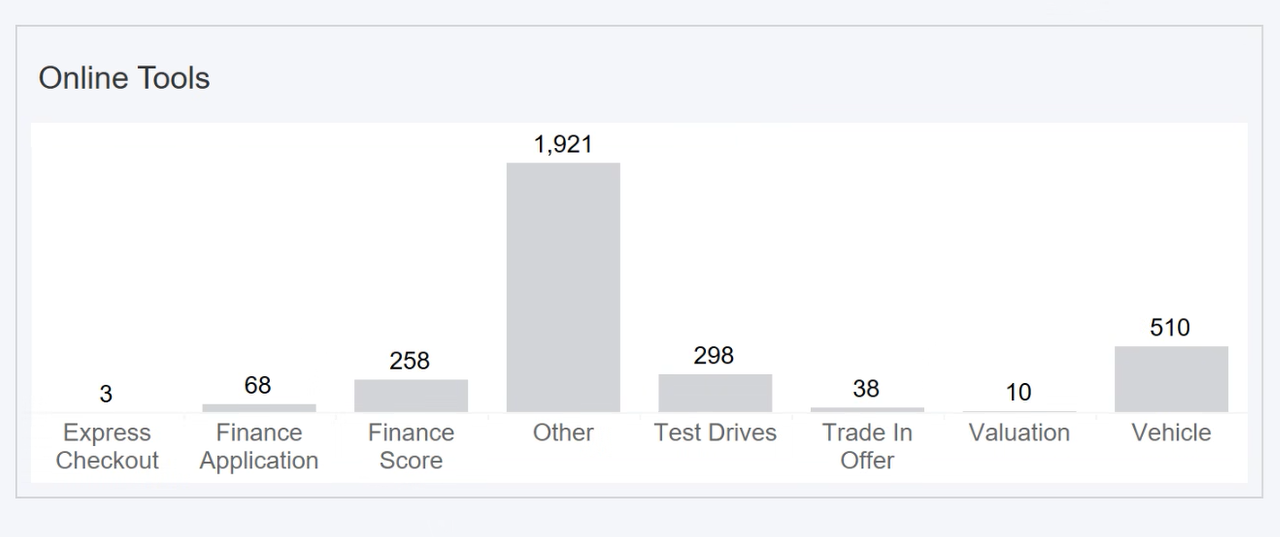1280x537 pixels.
Task: Click the Express Checkout axis label
Action: pyautogui.click(x=107, y=447)
